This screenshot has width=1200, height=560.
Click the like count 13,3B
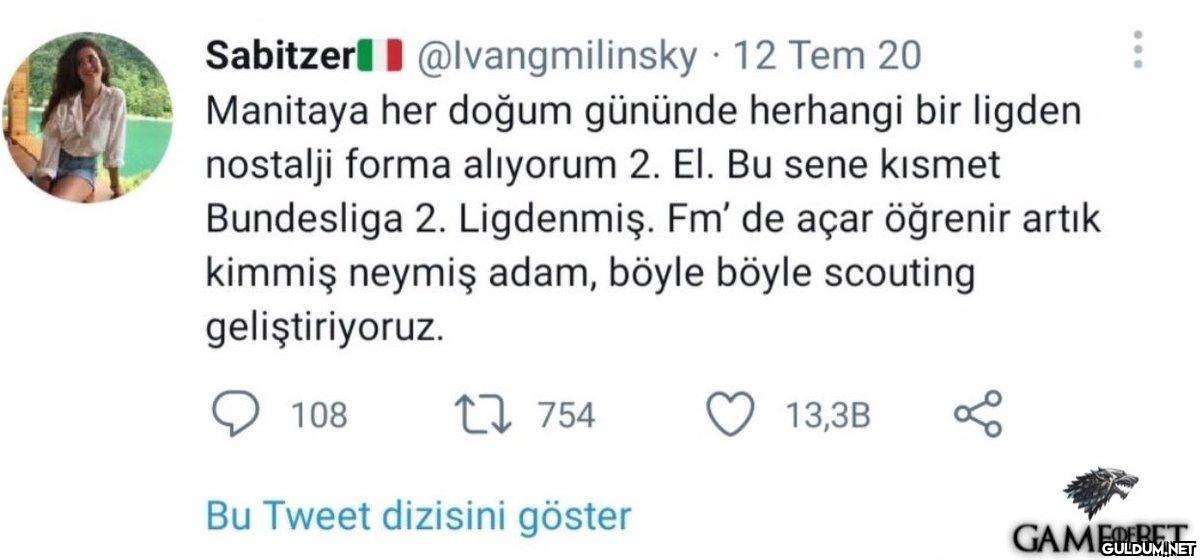(x=828, y=414)
